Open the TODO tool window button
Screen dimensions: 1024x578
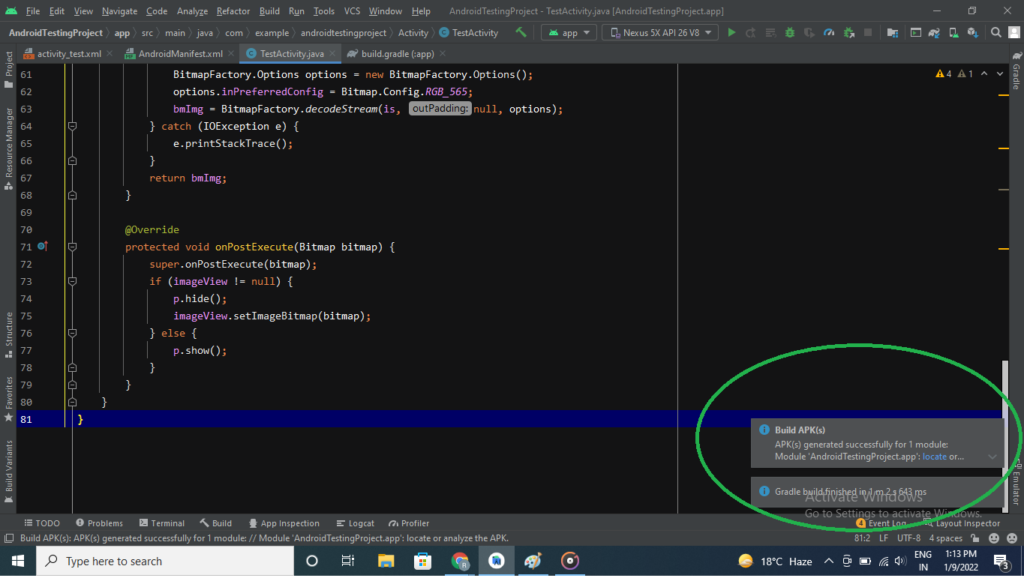[42, 523]
